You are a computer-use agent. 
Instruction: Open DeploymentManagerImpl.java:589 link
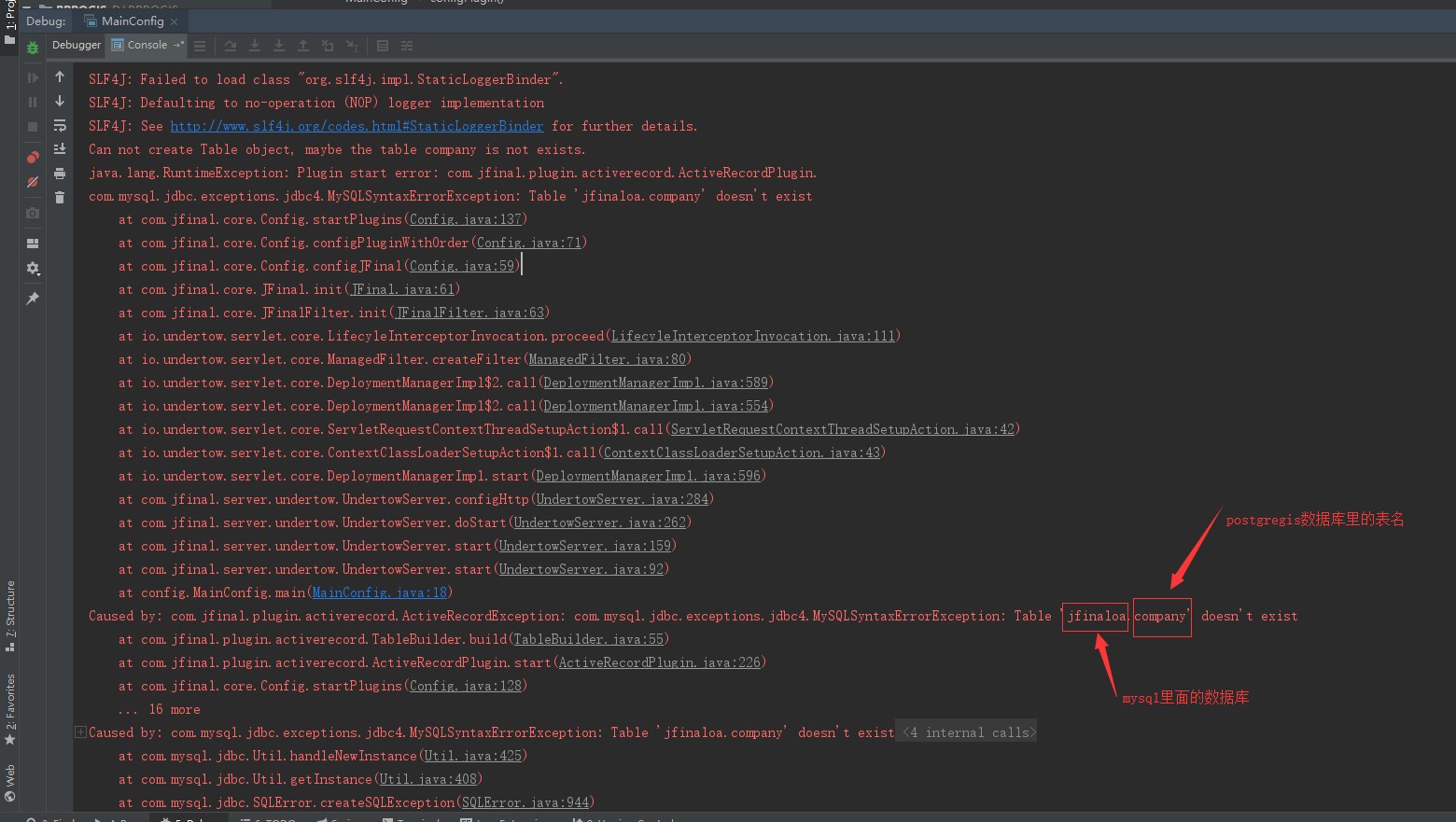point(656,383)
